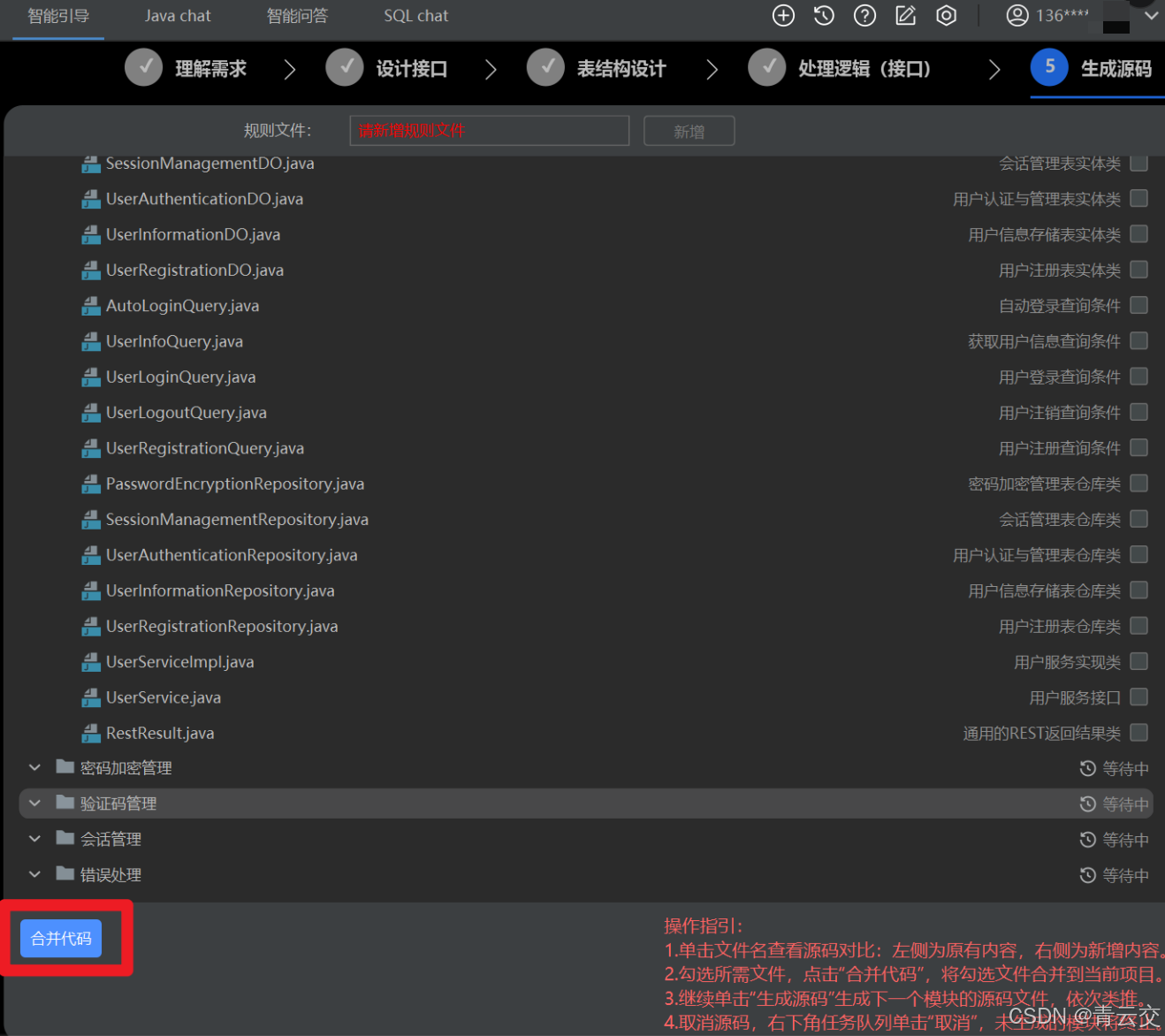The width and height of the screenshot is (1165, 1036).
Task: Click the 理解需求 step checkmark icon
Action: [143, 67]
